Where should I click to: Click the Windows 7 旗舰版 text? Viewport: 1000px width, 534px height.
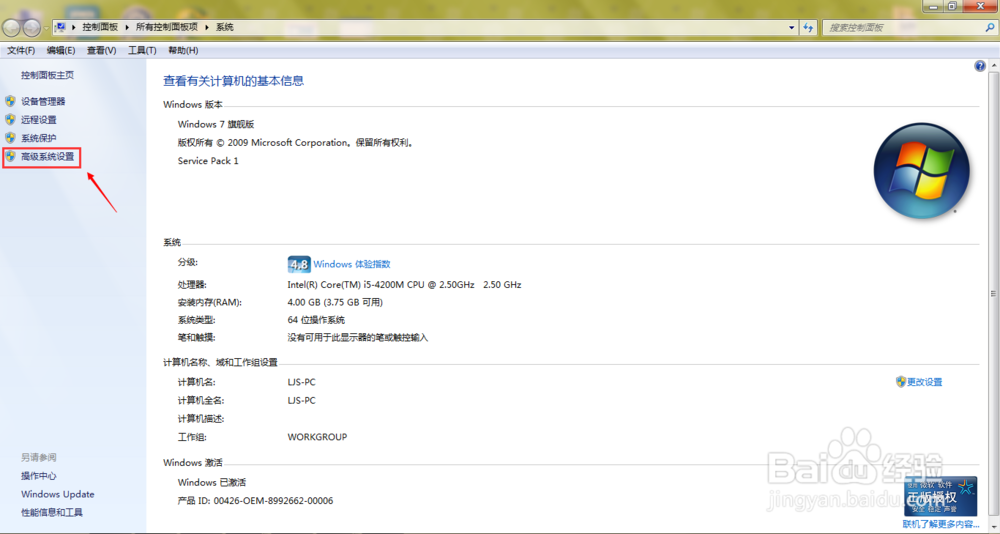[x=216, y=124]
